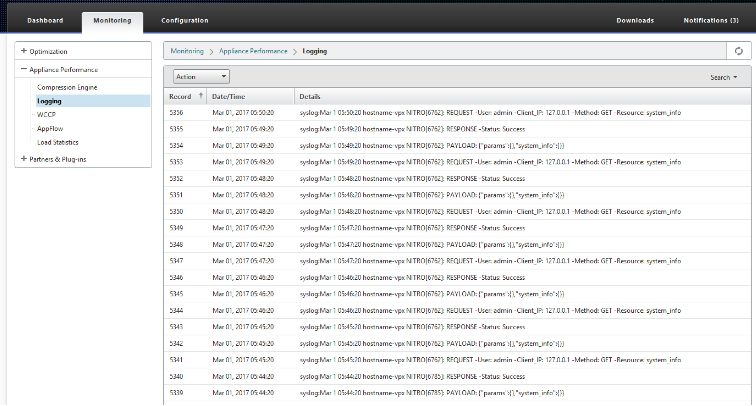Open AppFlow in the sidebar
756x406 pixels.
point(50,128)
